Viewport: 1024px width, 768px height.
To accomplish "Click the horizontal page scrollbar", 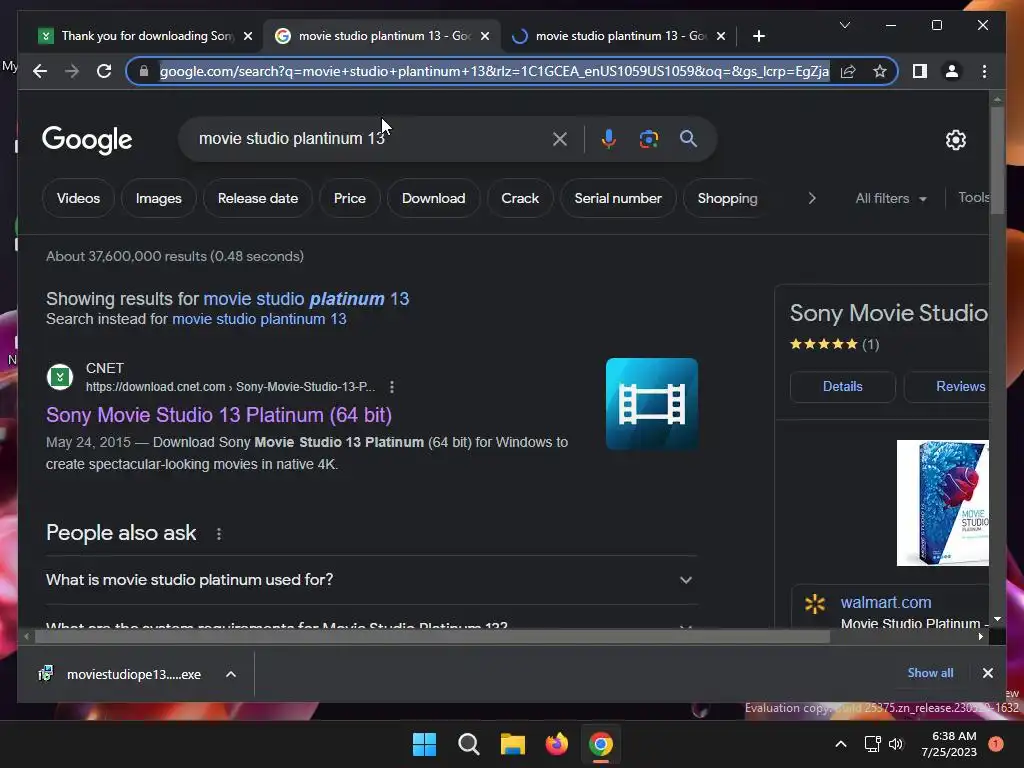I will 432,637.
